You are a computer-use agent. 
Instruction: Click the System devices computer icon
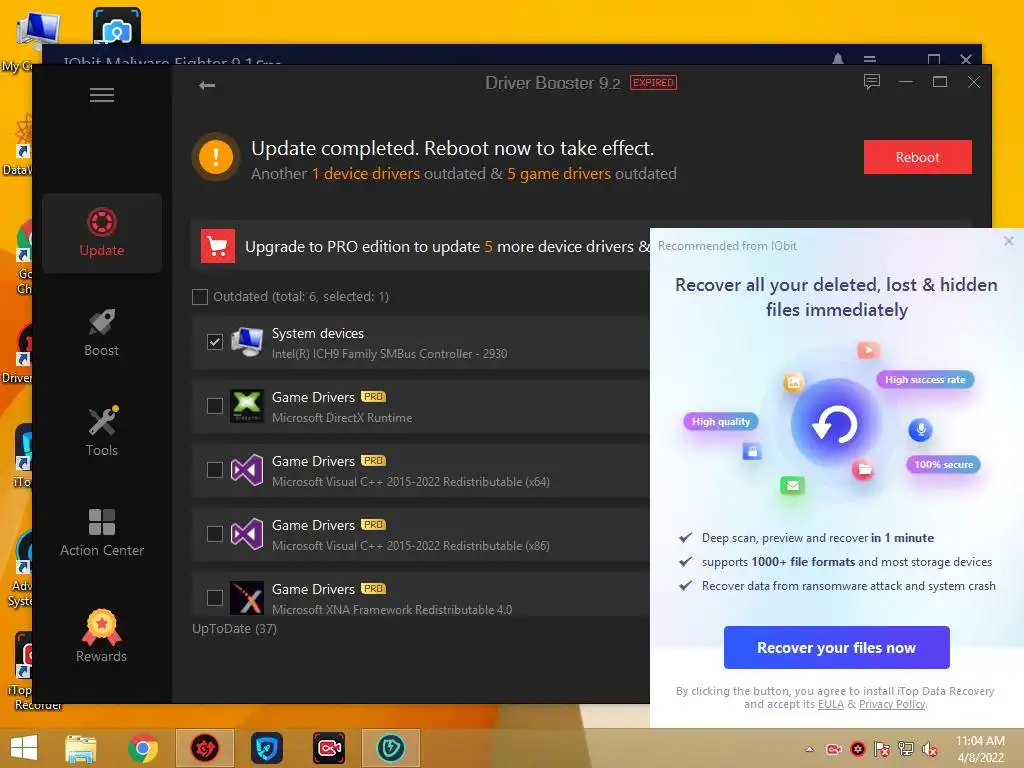247,342
